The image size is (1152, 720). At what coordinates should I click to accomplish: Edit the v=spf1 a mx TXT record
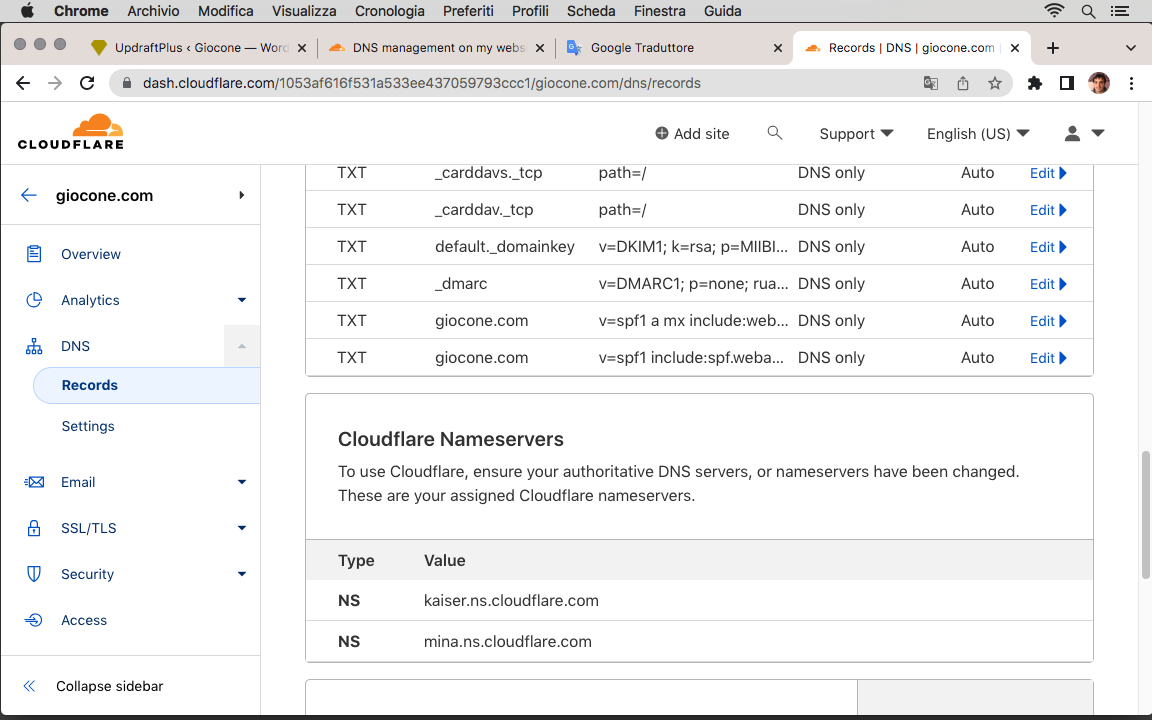tap(1048, 321)
